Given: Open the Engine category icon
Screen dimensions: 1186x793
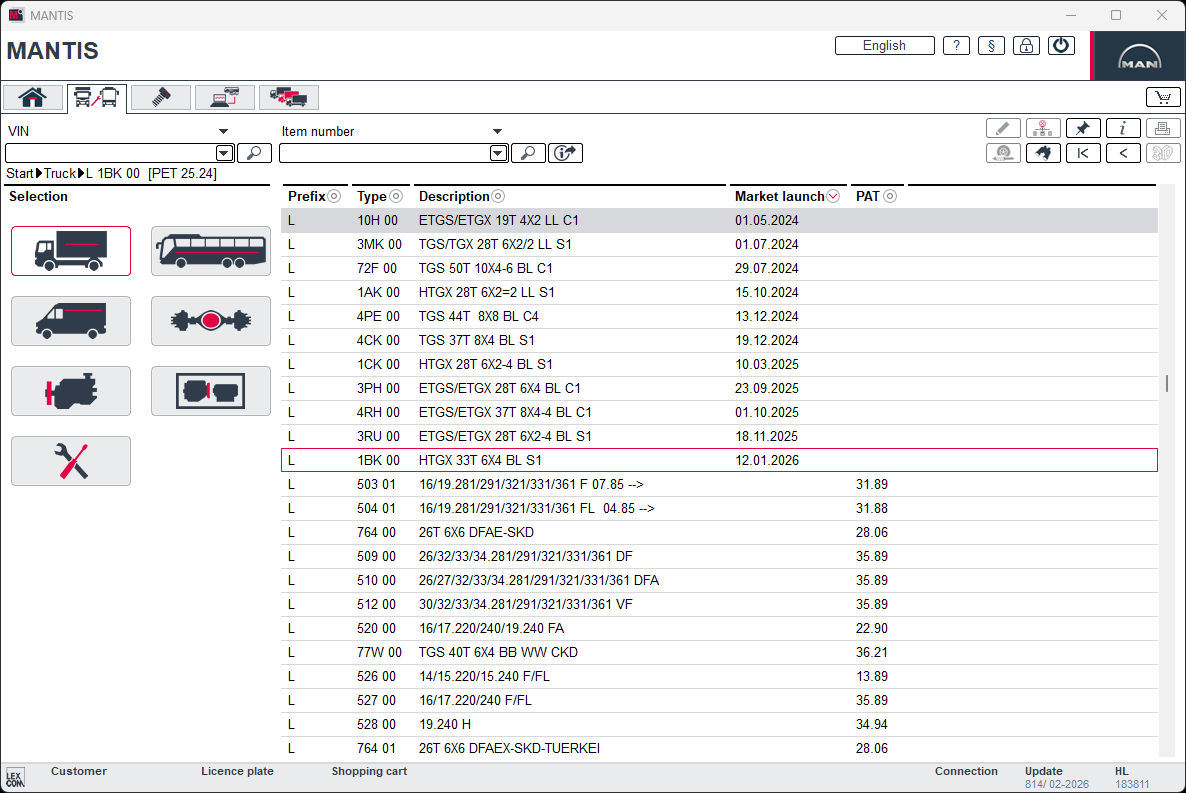Looking at the screenshot, I should pos(71,391).
